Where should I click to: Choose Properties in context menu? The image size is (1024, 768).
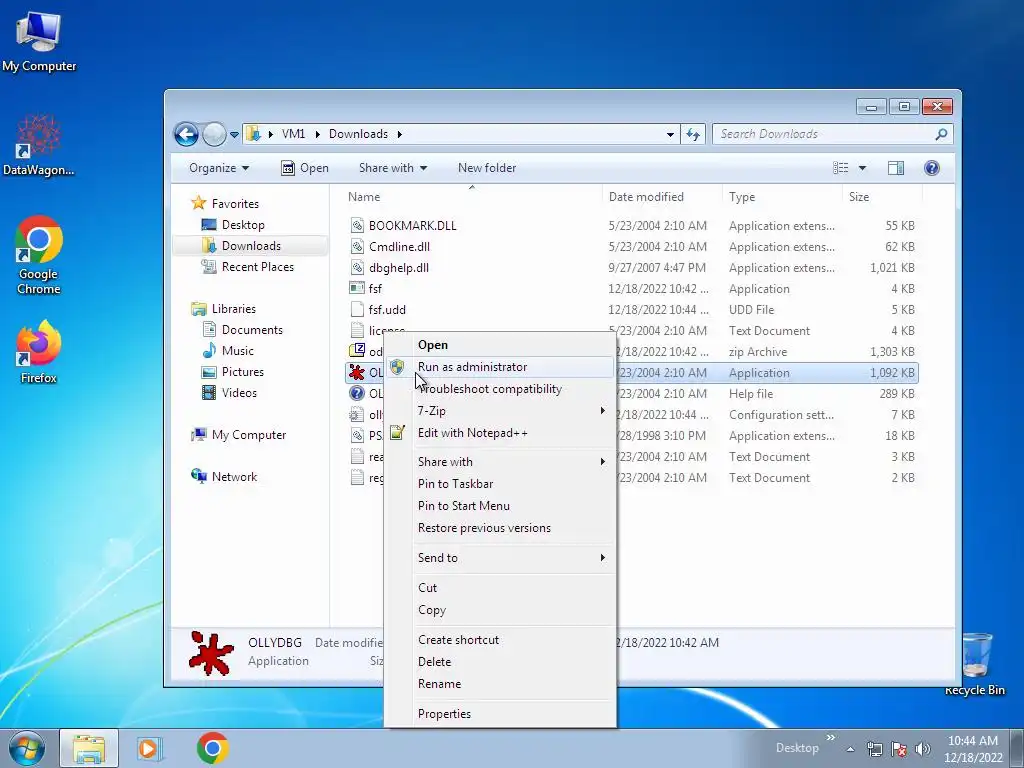[x=444, y=714]
